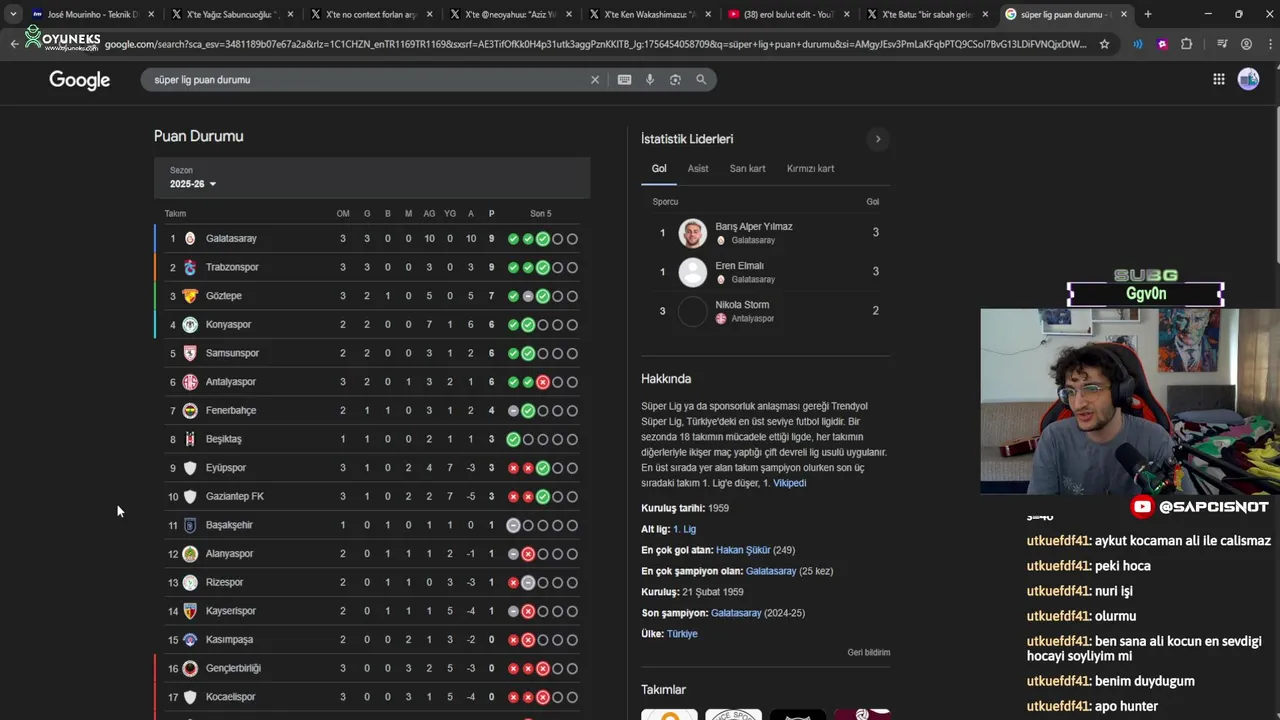The height and width of the screenshot is (720, 1280).
Task: Click the Geri bildirim feedback link
Action: coord(869,652)
